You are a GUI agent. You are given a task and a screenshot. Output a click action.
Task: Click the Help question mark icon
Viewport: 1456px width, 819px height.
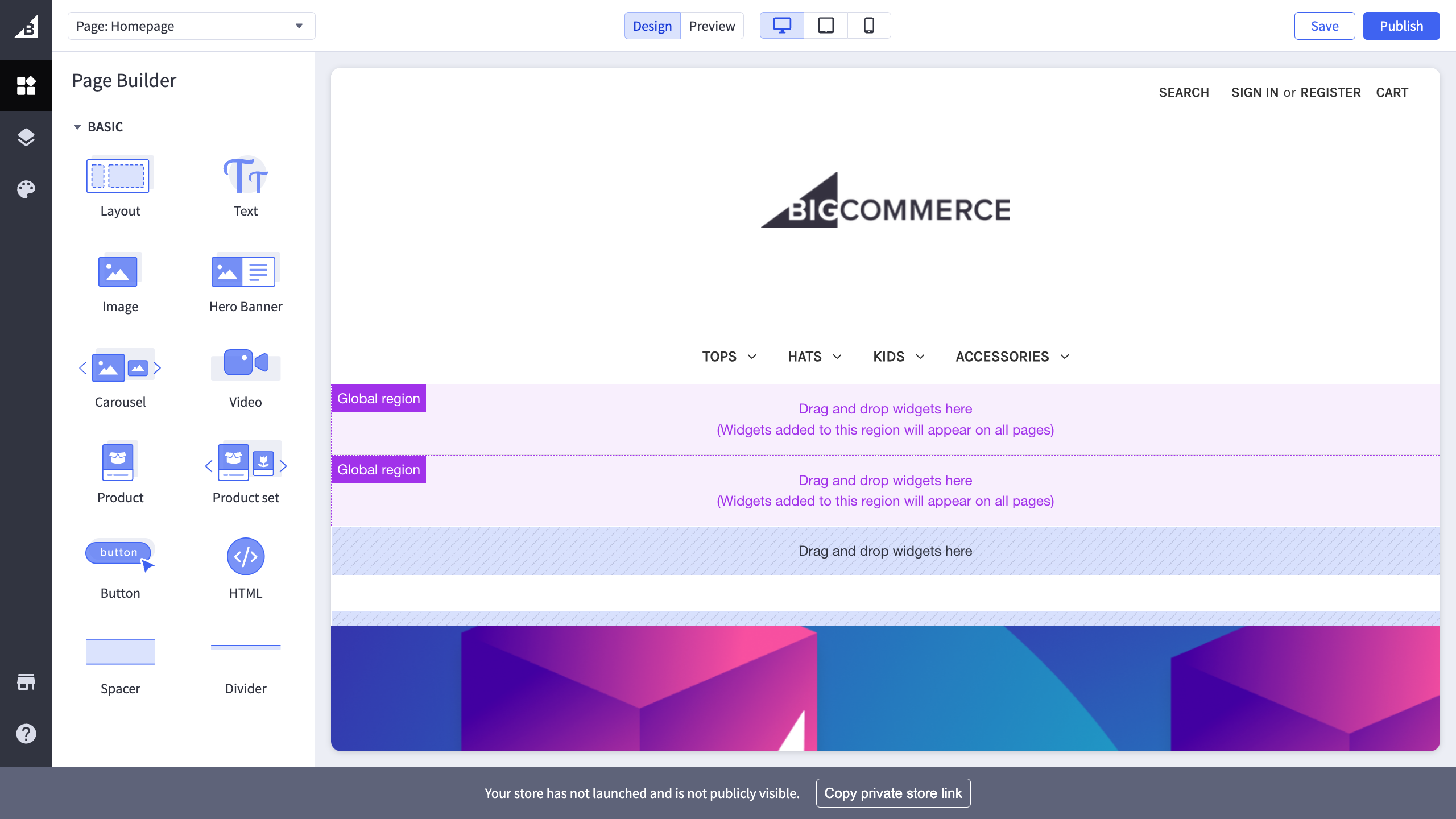[x=26, y=734]
